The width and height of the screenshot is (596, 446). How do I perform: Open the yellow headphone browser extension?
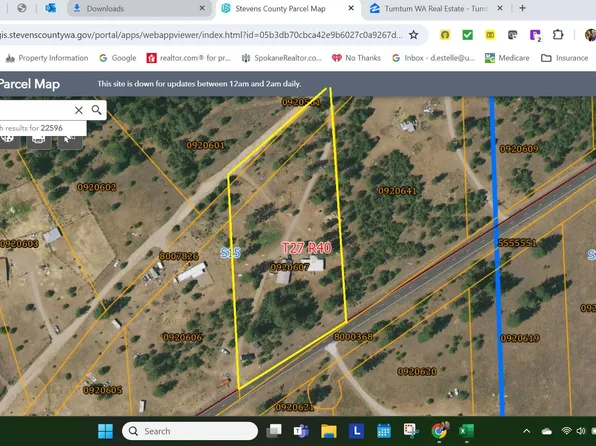[x=445, y=35]
